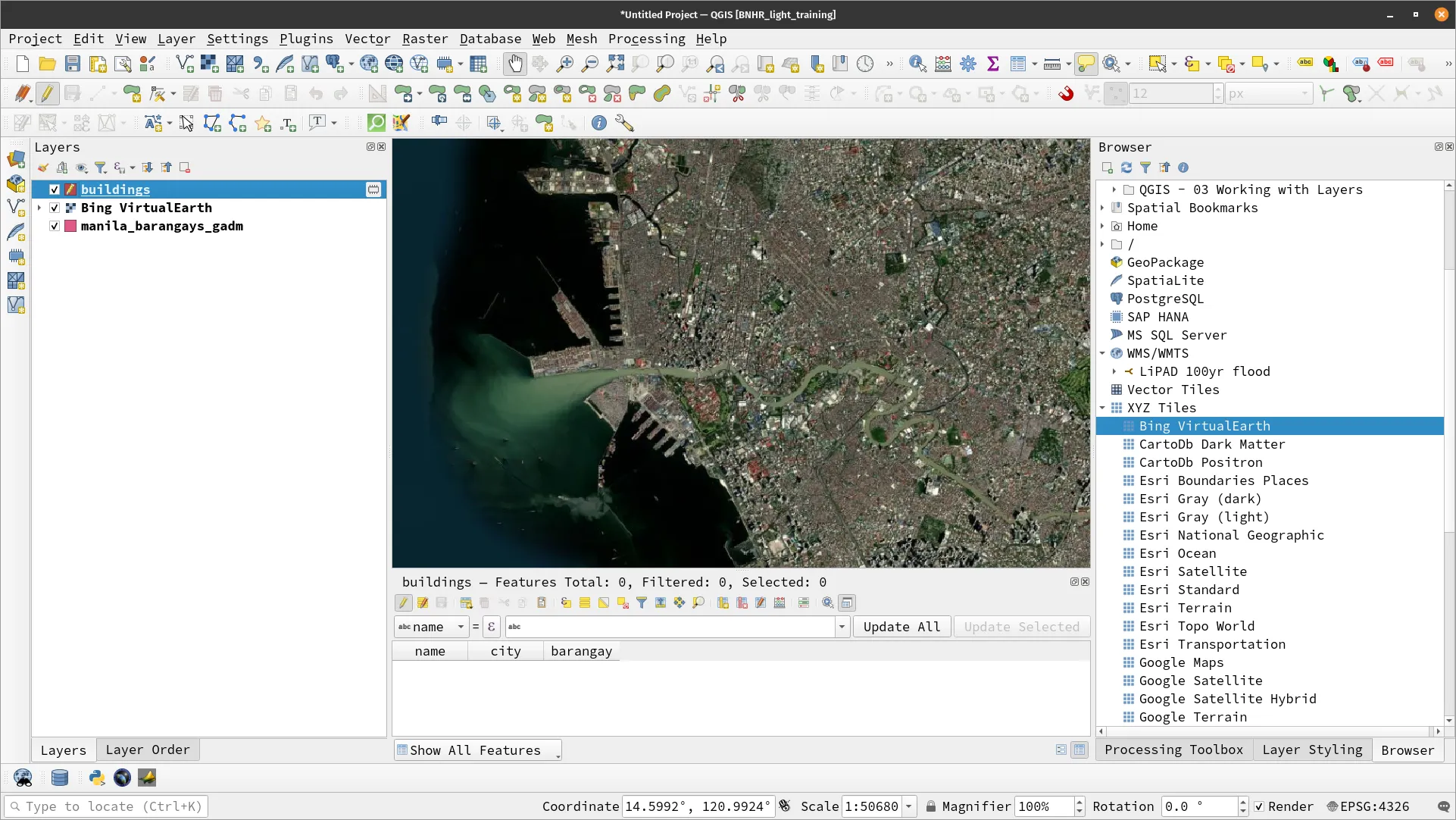Screen dimensions: 1456x820
Task: Click the Identify Features tool icon
Action: point(917,64)
